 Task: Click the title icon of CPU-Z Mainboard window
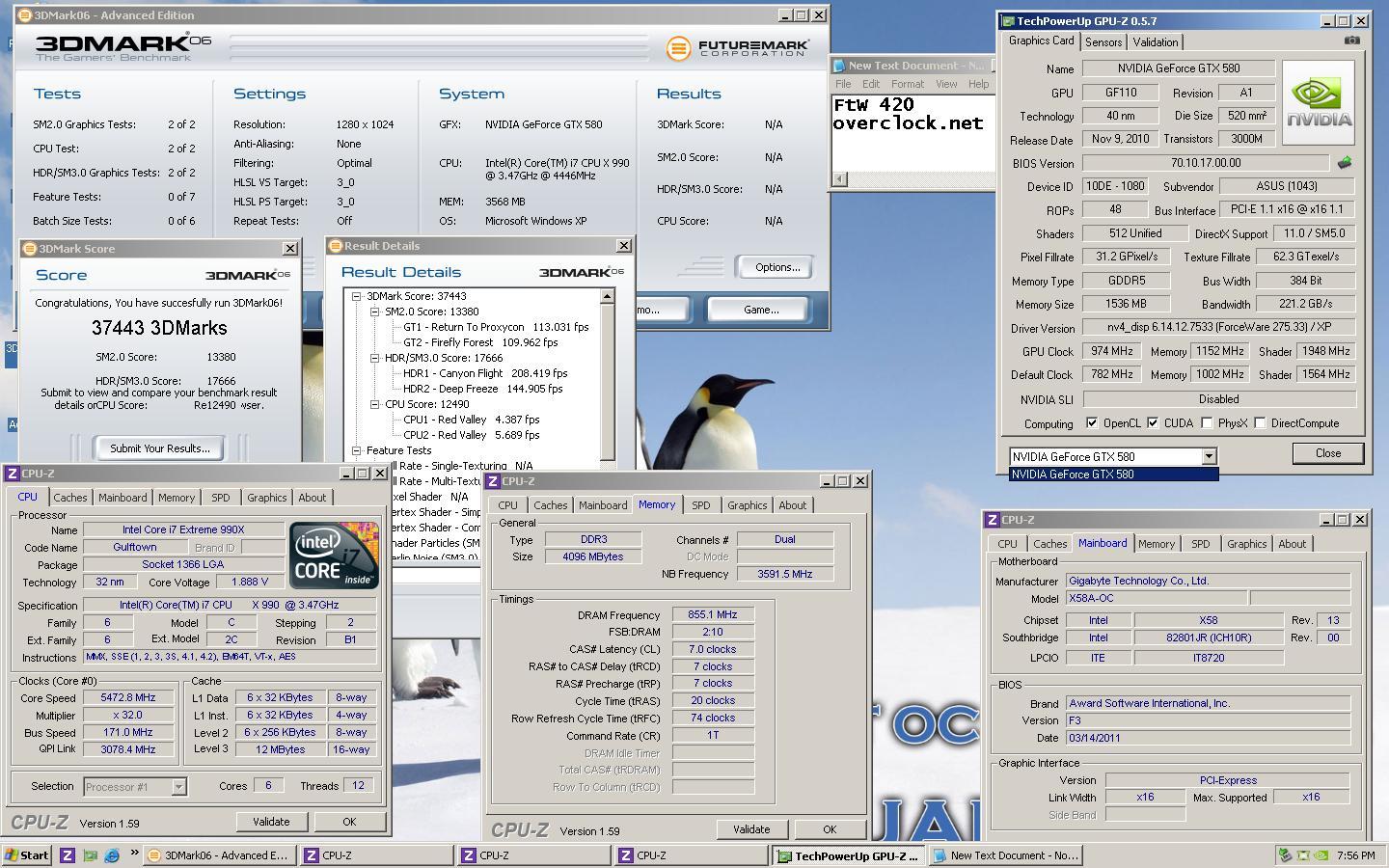[x=992, y=520]
